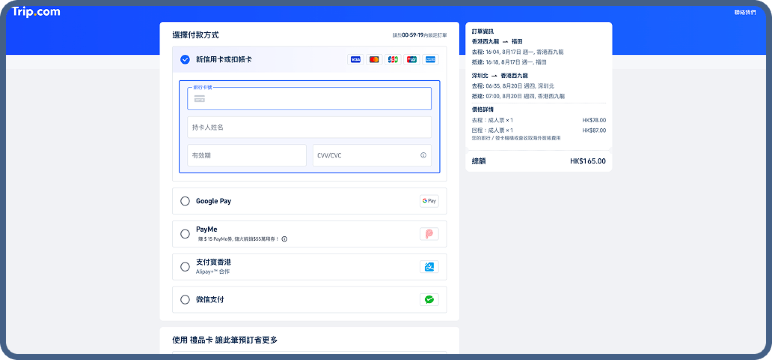Select the 新信用卡或扣賬卡 payment option
This screenshot has width=772, height=360.
point(185,60)
